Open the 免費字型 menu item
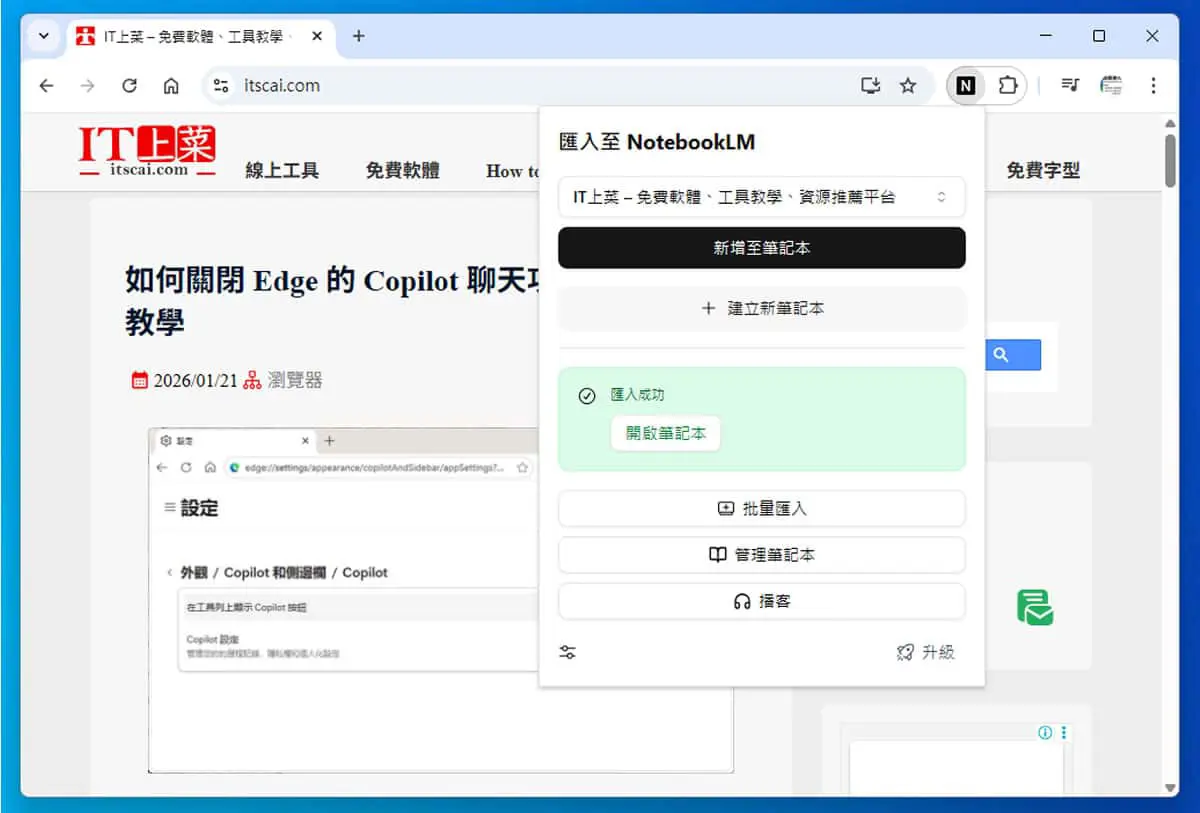This screenshot has width=1200, height=813. tap(1043, 171)
